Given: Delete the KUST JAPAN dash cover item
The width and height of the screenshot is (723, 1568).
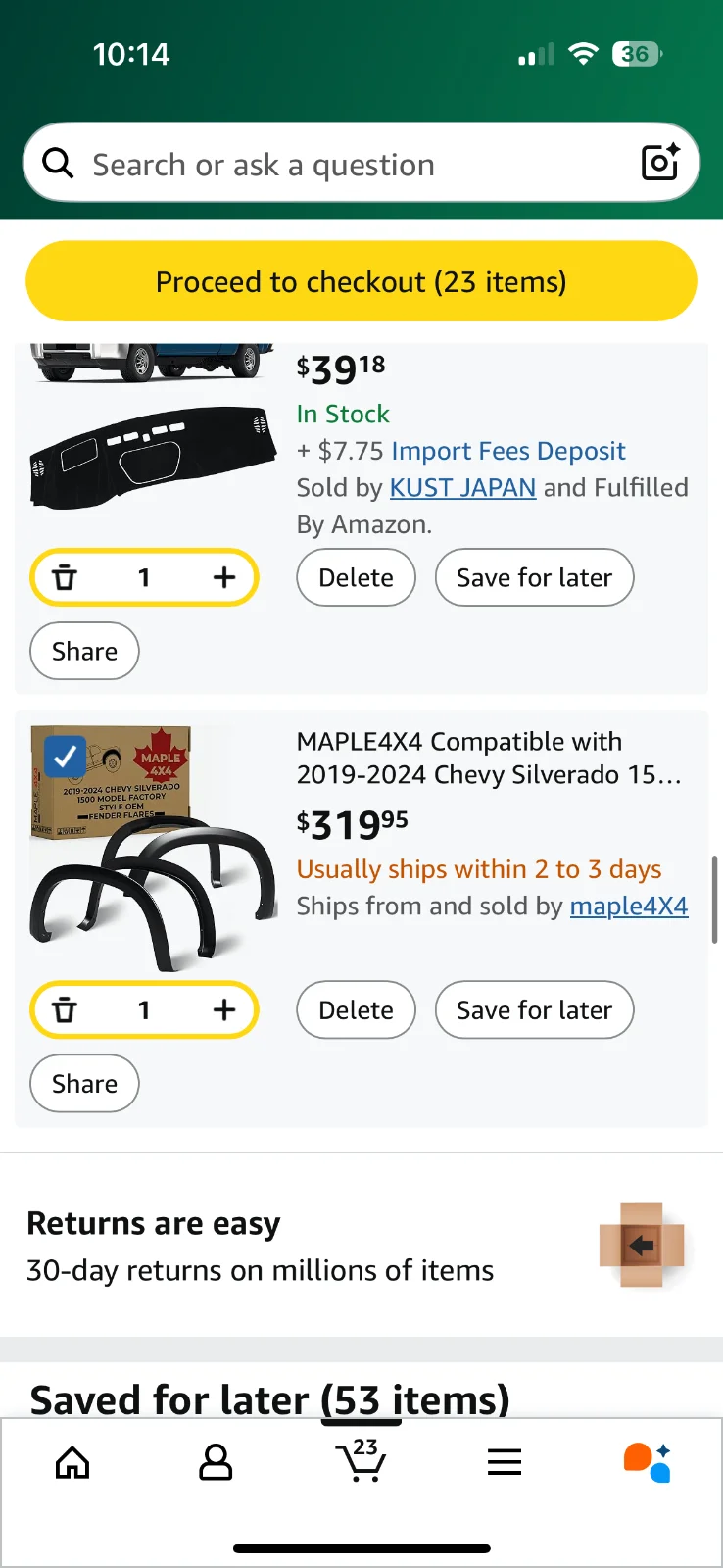Looking at the screenshot, I should point(356,578).
